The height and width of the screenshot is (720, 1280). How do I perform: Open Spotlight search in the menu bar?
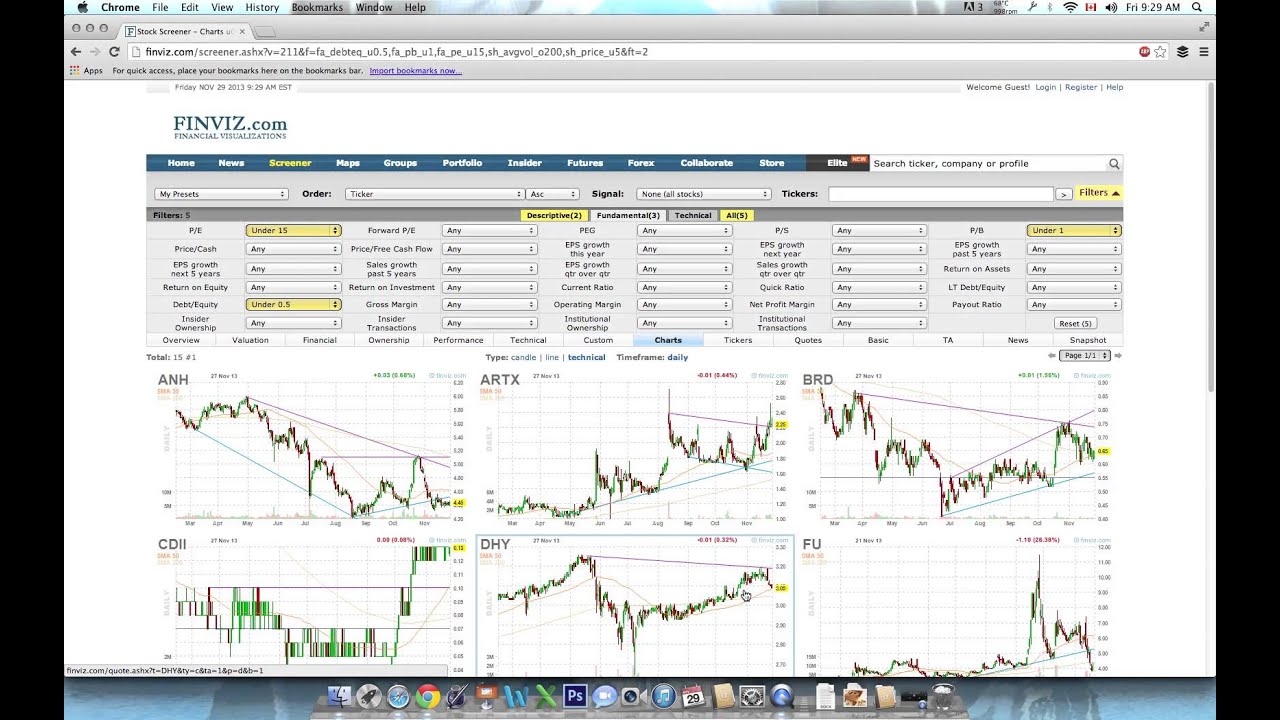pos(1198,7)
